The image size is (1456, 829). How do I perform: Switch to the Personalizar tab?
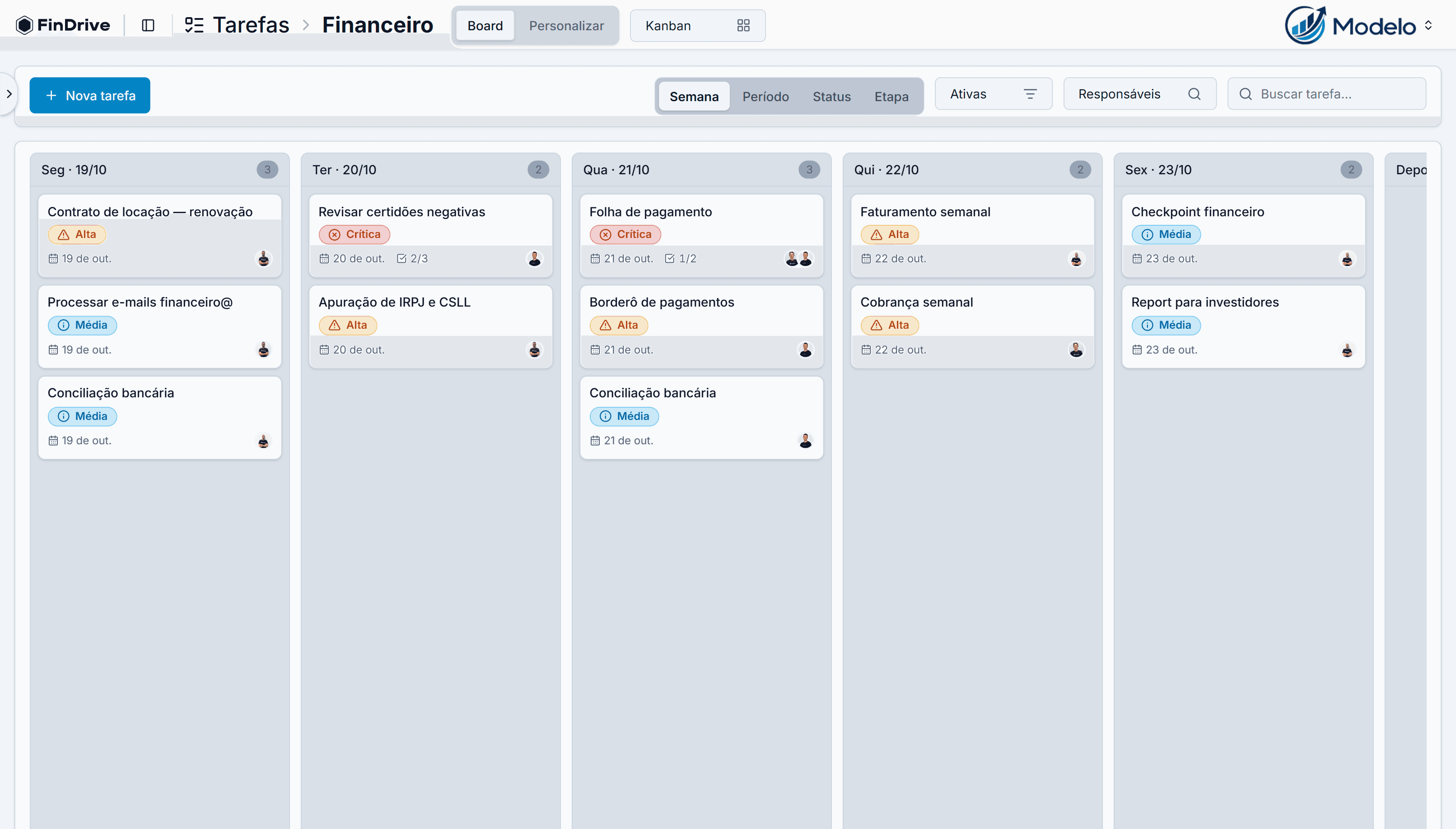click(x=566, y=26)
